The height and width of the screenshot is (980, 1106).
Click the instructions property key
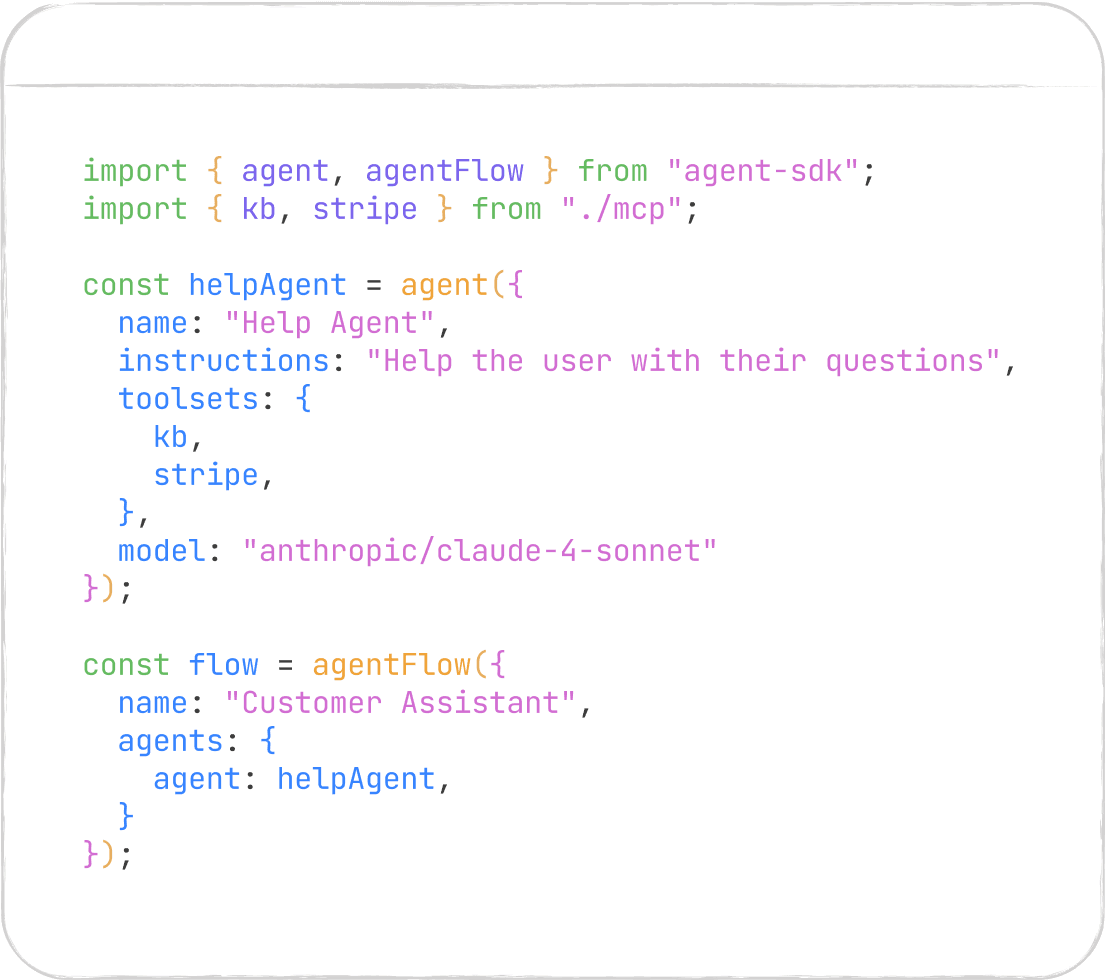(x=224, y=361)
